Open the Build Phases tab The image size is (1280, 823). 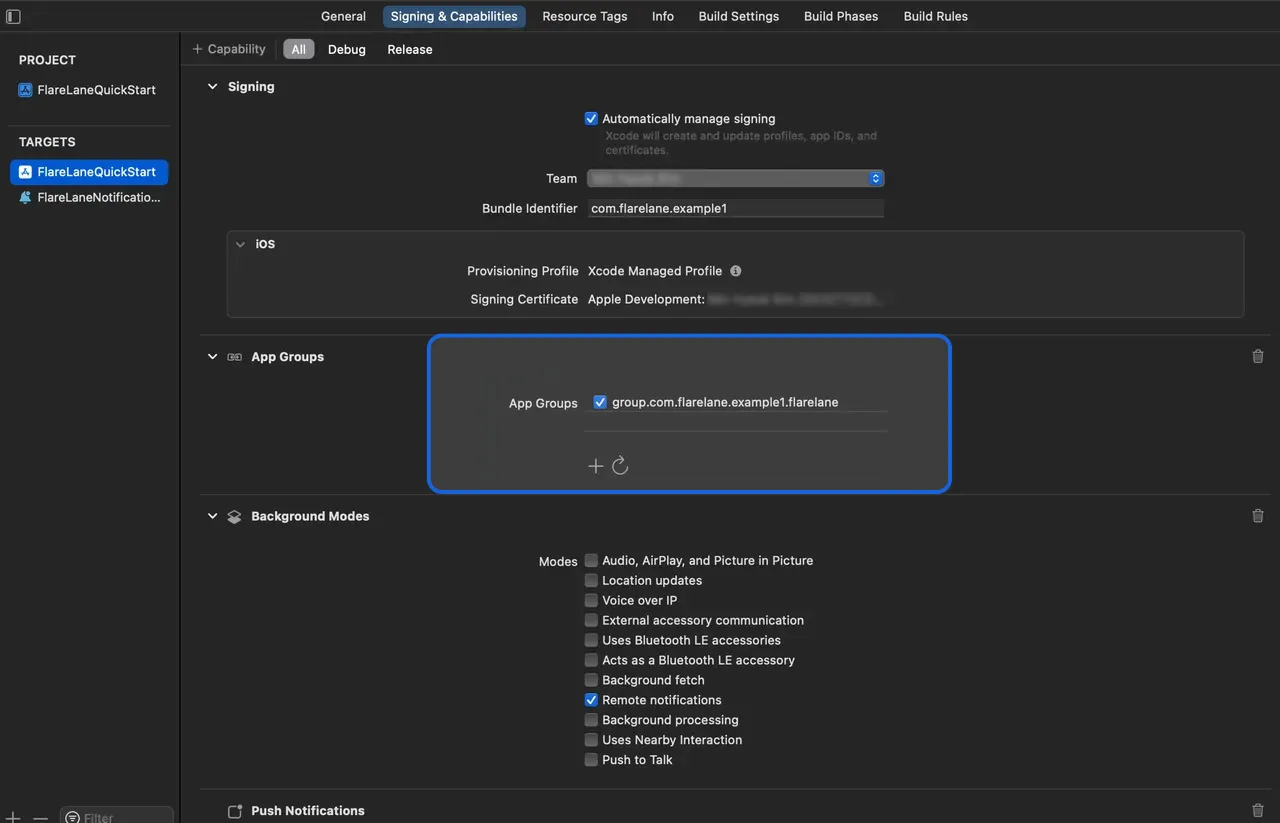coord(841,16)
